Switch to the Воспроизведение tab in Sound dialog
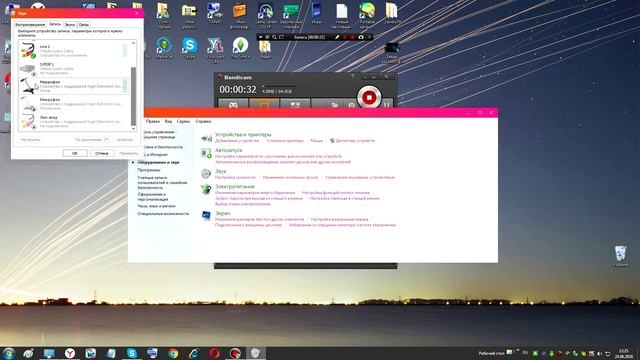 [x=30, y=24]
